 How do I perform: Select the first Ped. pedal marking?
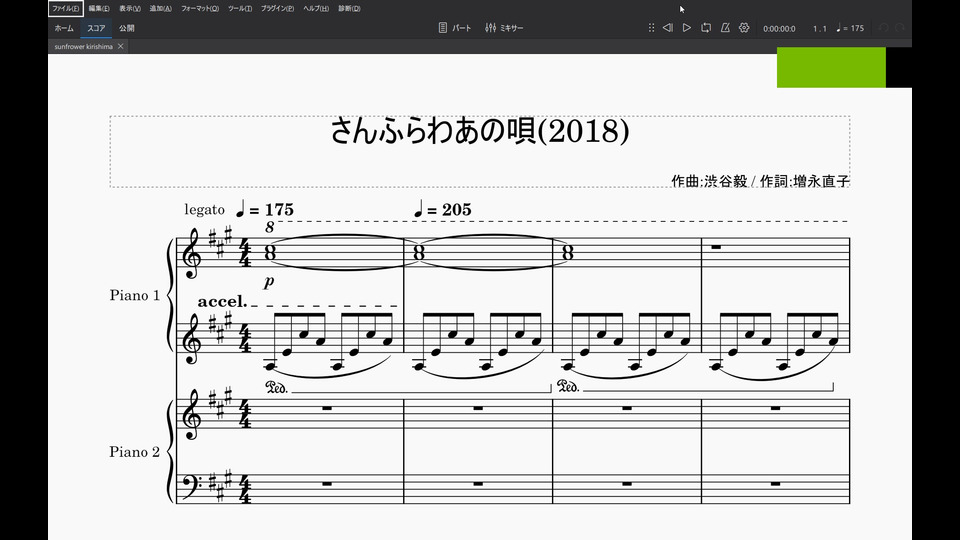click(x=276, y=387)
